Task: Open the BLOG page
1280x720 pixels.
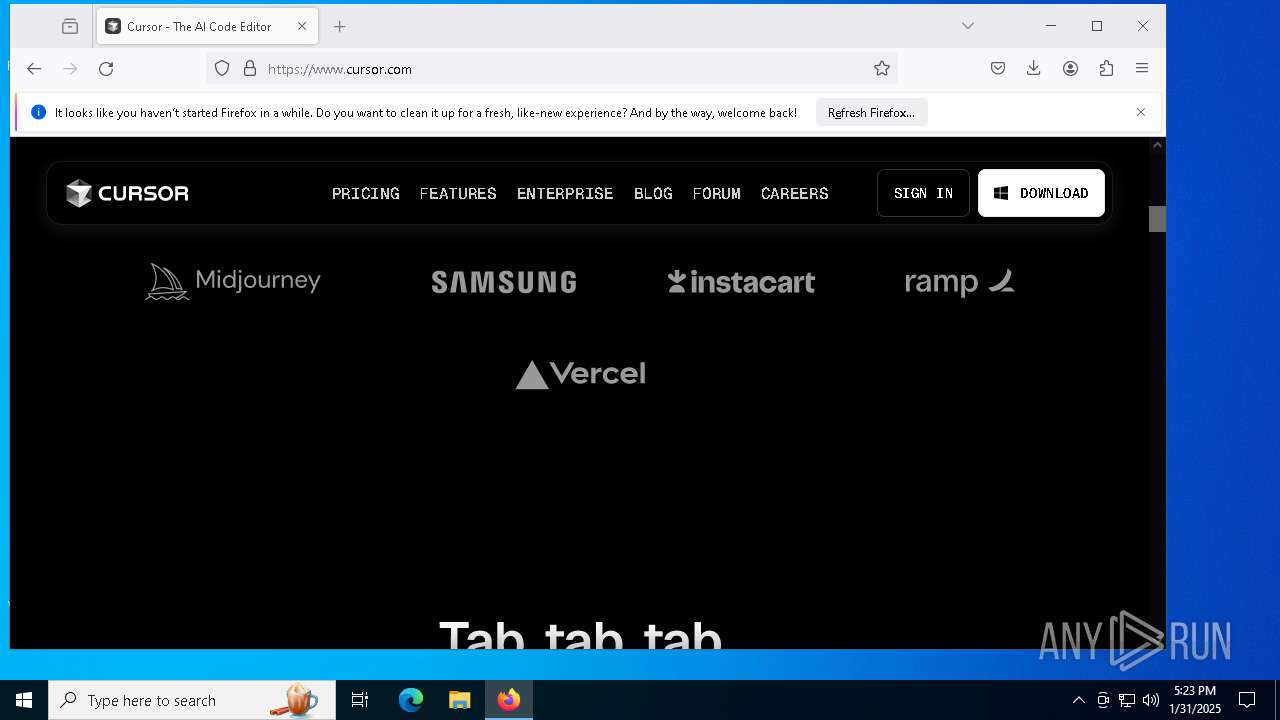Action: (653, 193)
